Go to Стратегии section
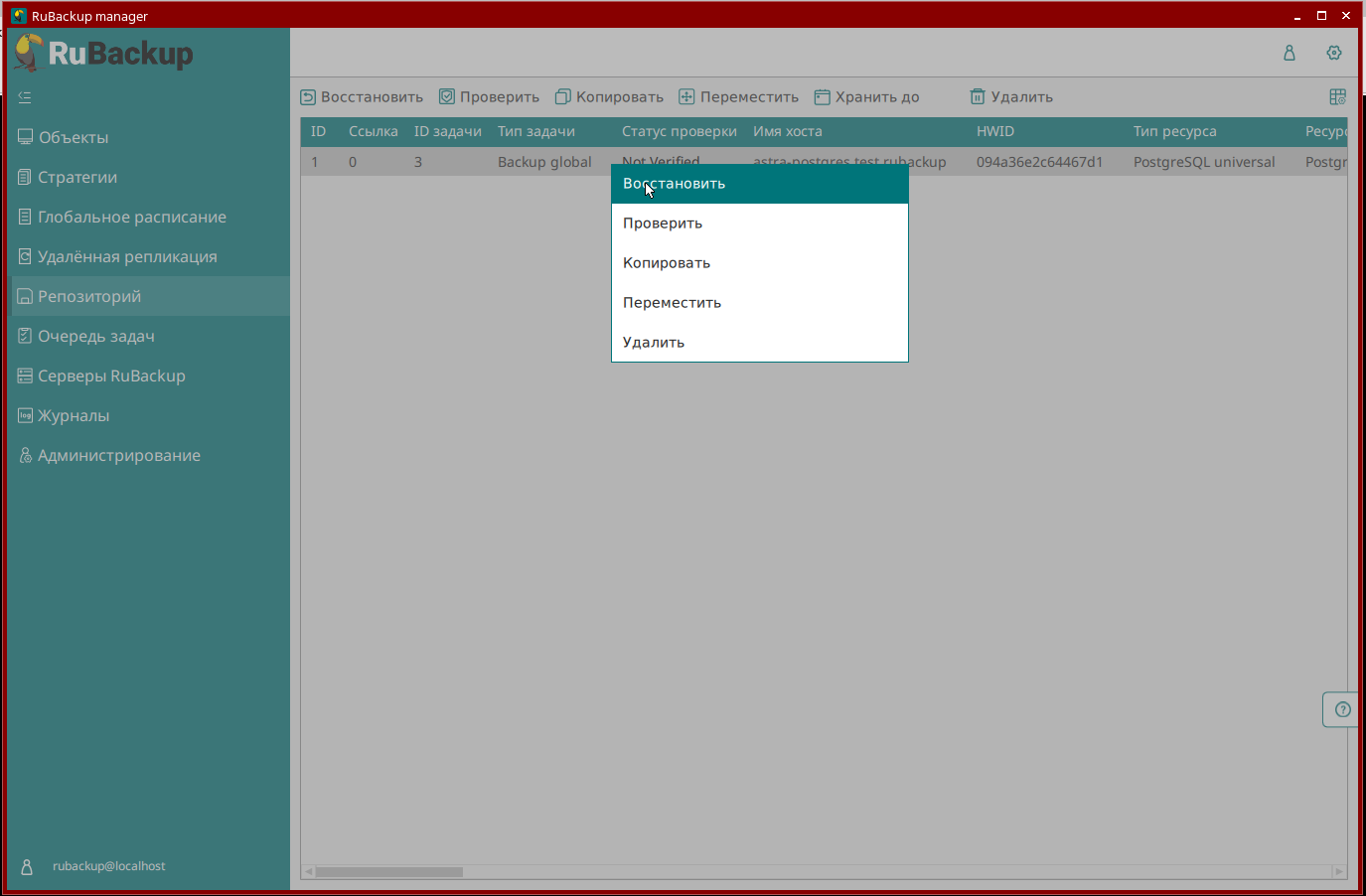Screen dimensions: 1366x896 (x=149, y=177)
